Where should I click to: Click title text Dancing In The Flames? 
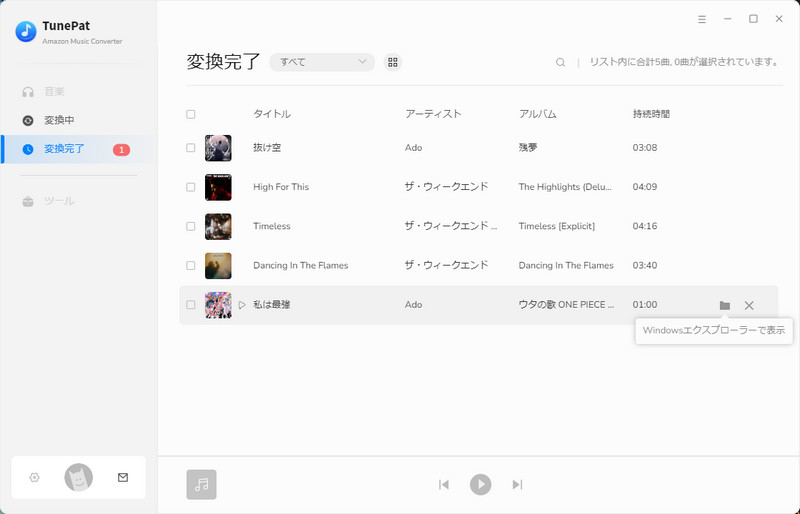coord(301,265)
